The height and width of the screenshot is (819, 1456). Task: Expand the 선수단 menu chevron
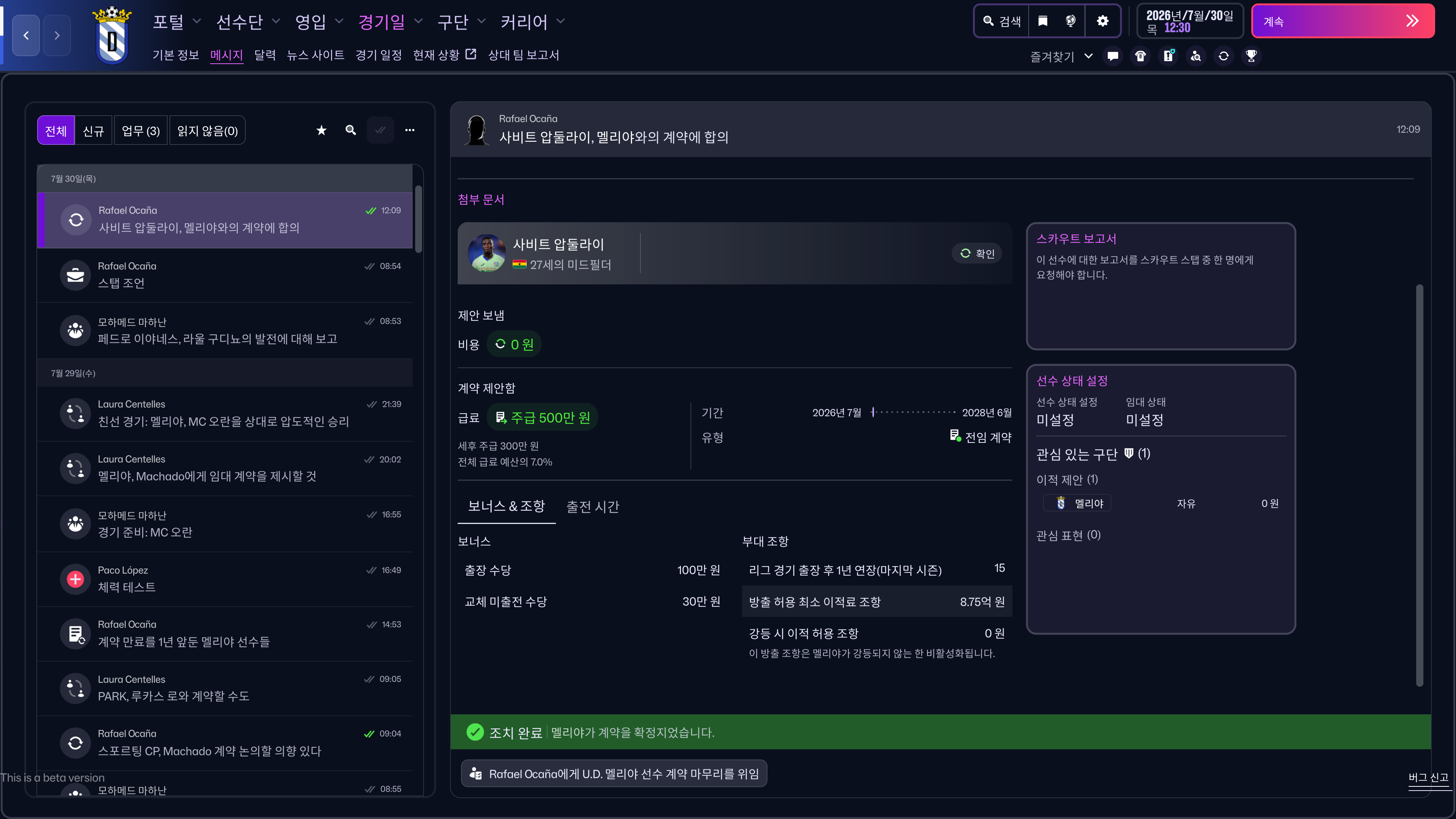click(276, 22)
